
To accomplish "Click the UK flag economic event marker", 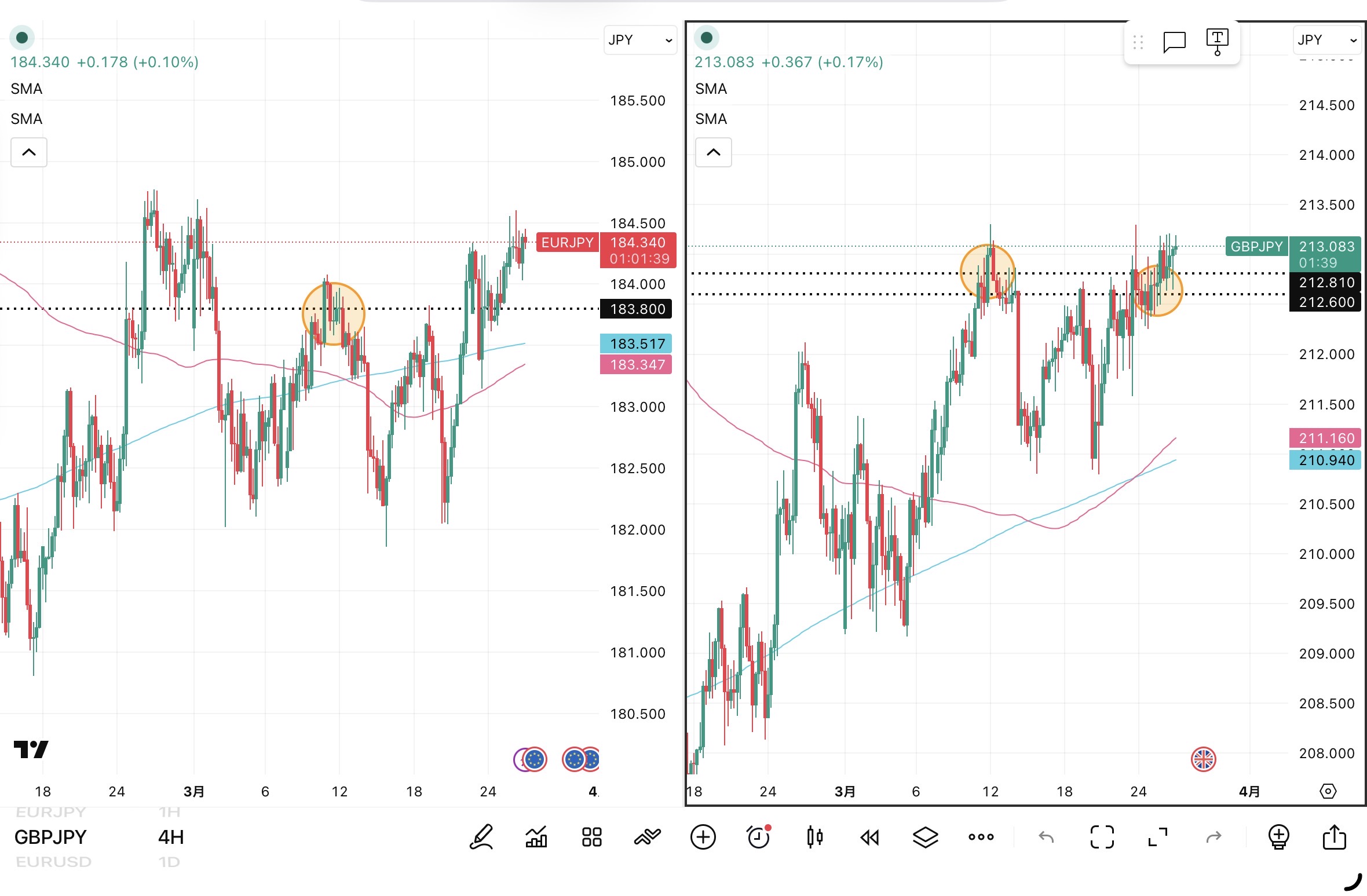I will pyautogui.click(x=1203, y=759).
